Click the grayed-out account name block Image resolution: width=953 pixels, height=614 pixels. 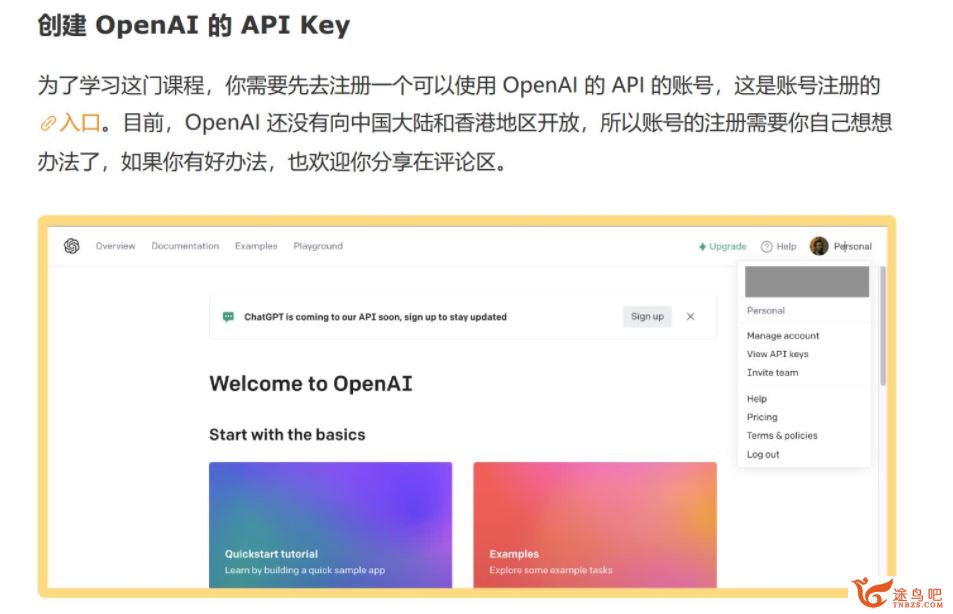click(807, 282)
